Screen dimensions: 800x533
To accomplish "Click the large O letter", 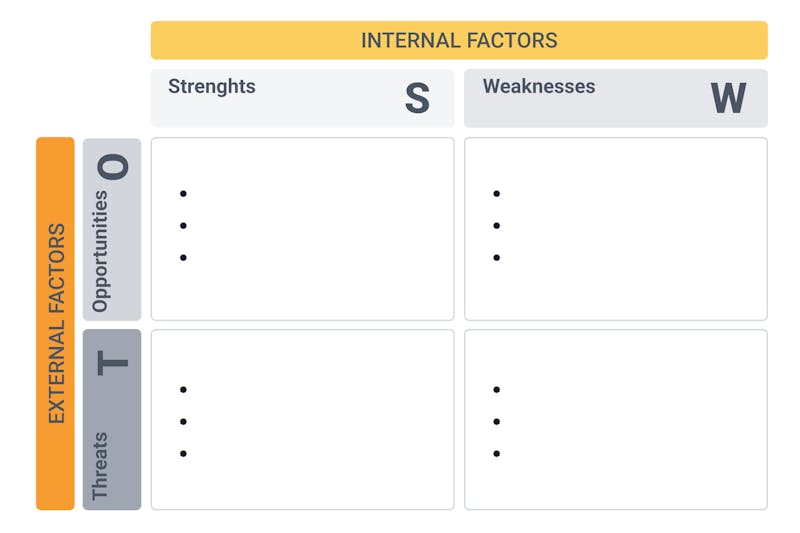I will (x=115, y=166).
